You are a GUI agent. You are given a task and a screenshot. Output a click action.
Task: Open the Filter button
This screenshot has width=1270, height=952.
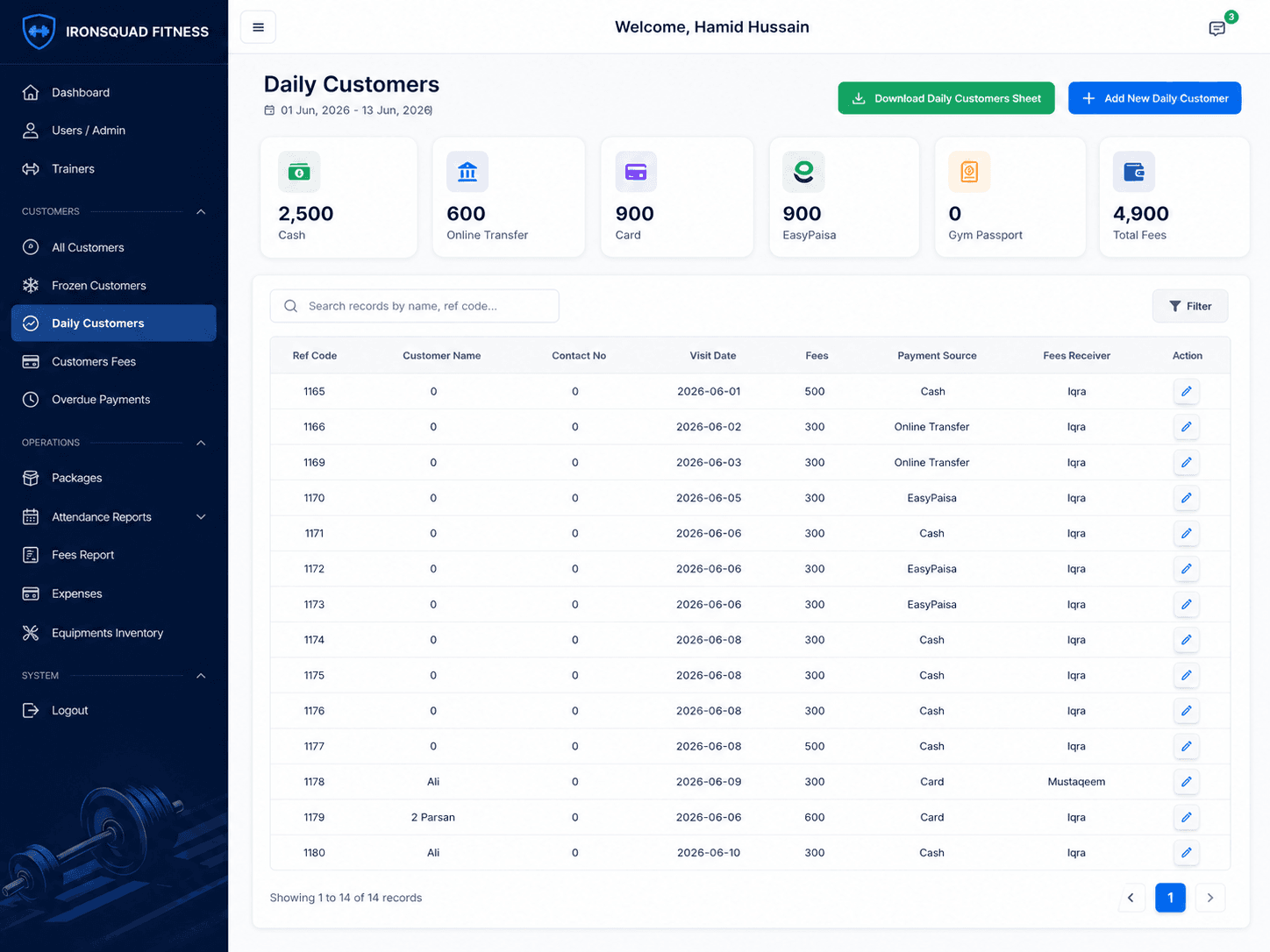tap(1189, 306)
